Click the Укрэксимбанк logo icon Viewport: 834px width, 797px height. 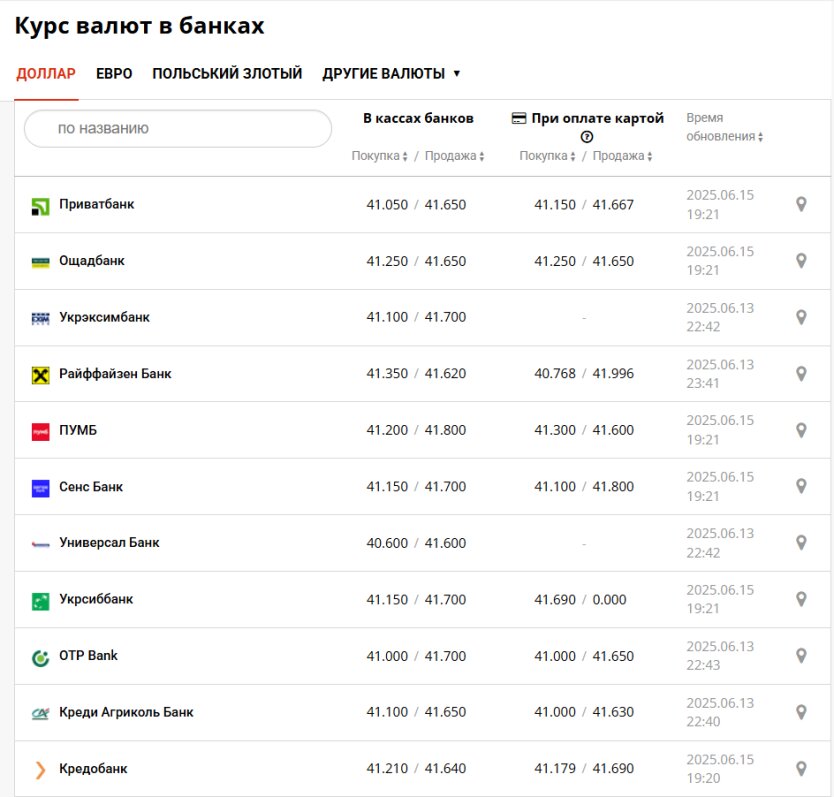click(x=40, y=318)
